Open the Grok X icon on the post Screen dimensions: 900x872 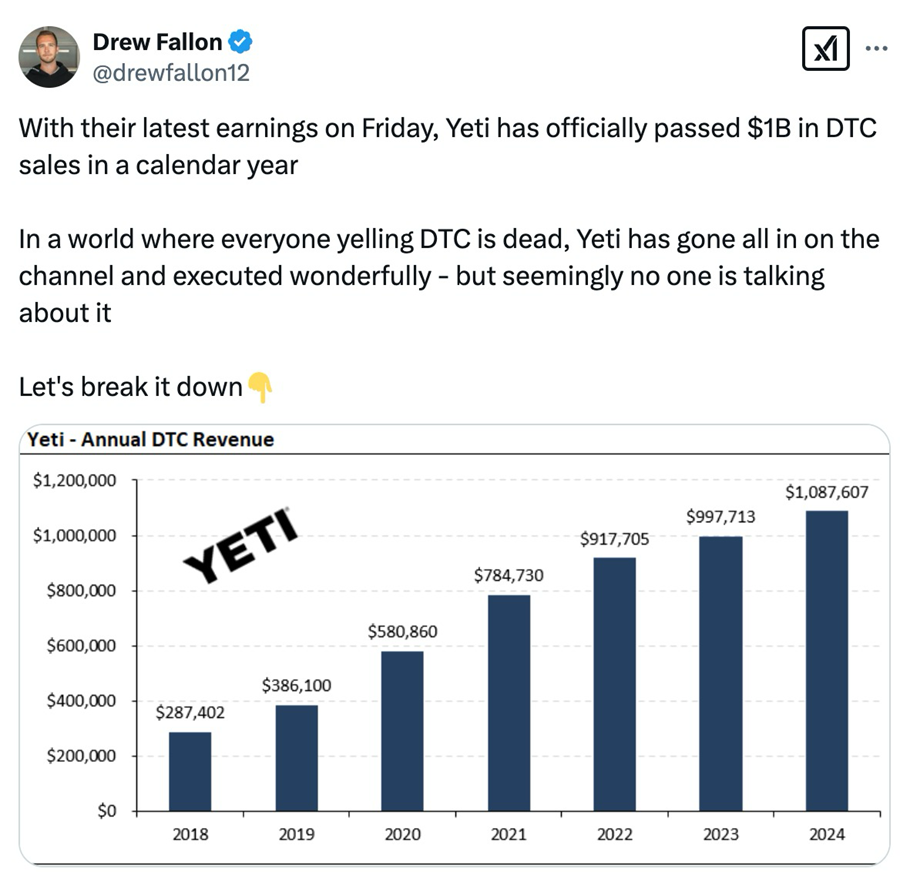(826, 48)
